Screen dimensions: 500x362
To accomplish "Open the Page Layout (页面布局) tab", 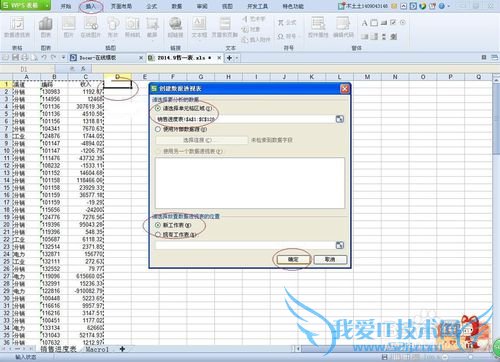I will point(121,6).
